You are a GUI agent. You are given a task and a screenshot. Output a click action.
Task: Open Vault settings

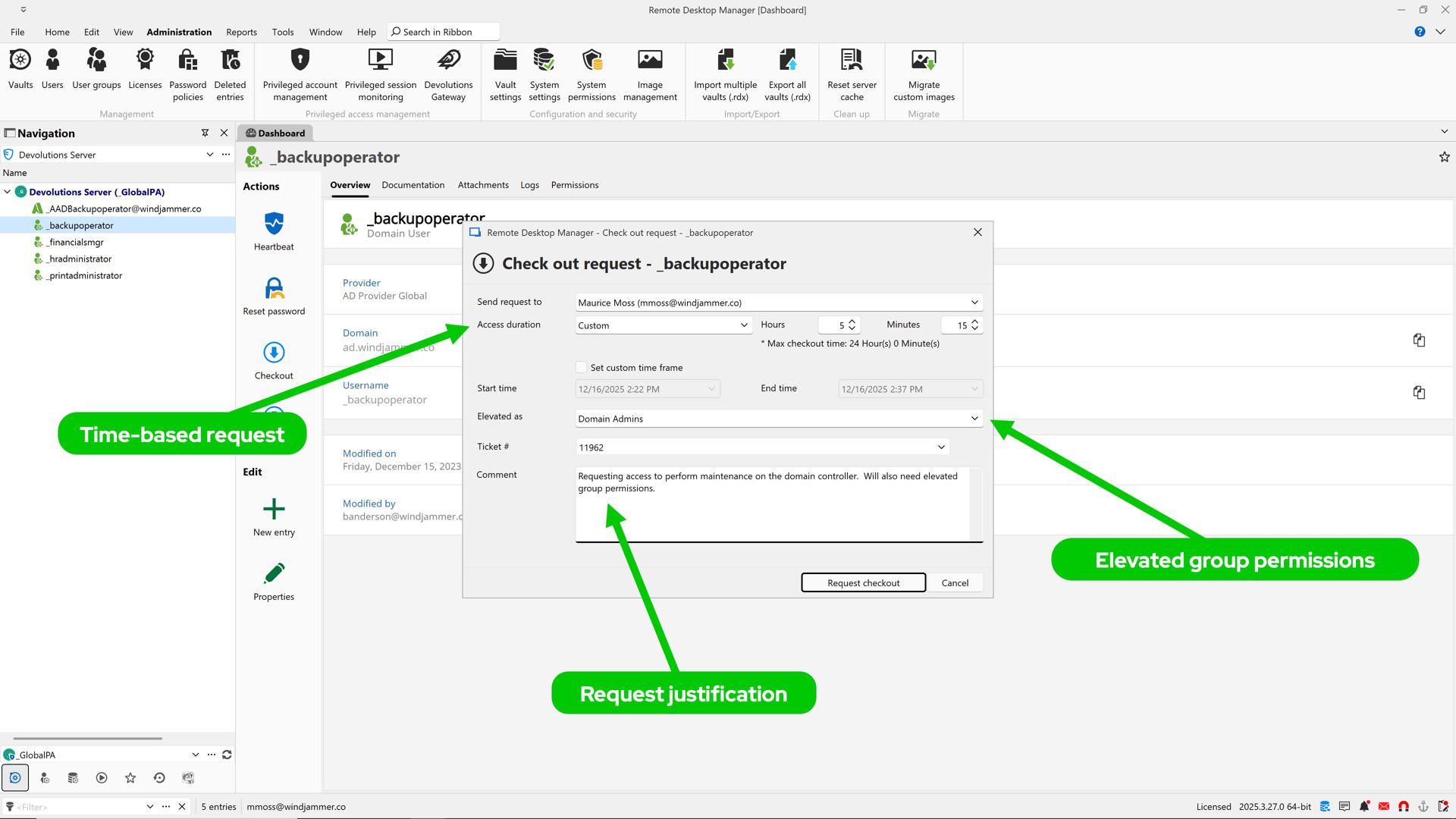[505, 74]
